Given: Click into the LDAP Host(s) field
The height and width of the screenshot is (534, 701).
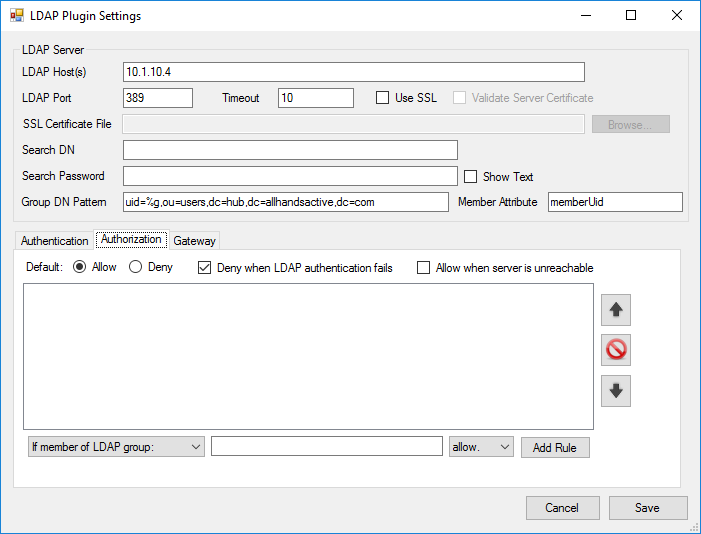Looking at the screenshot, I should click(353, 72).
